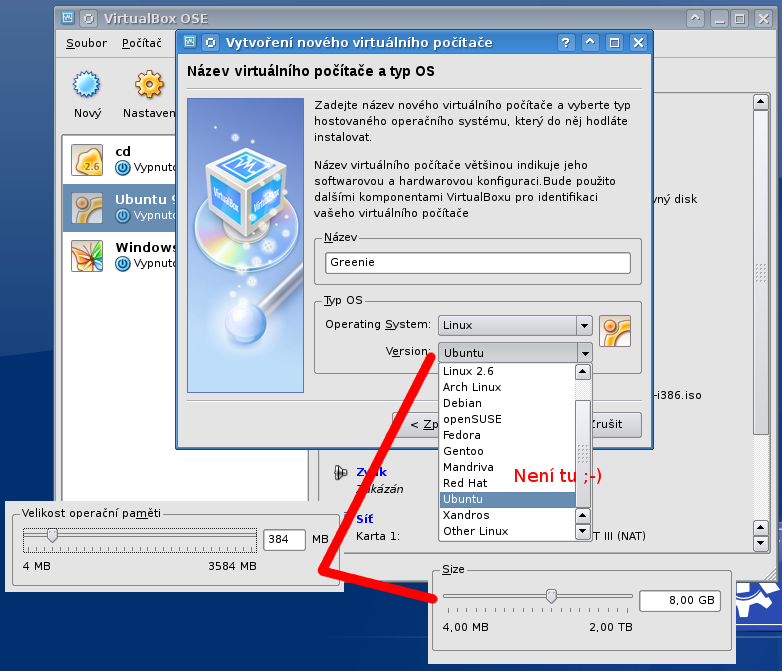Choose Xandros from version list
Screen dimensions: 782x671
pyautogui.click(x=507, y=515)
